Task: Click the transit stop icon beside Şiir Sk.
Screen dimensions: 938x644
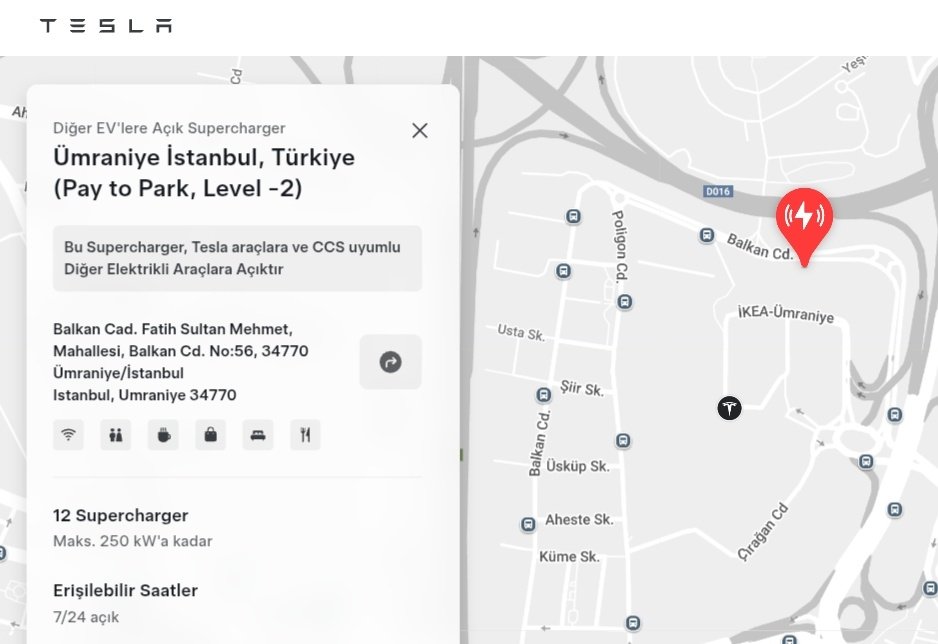Action: (x=543, y=395)
